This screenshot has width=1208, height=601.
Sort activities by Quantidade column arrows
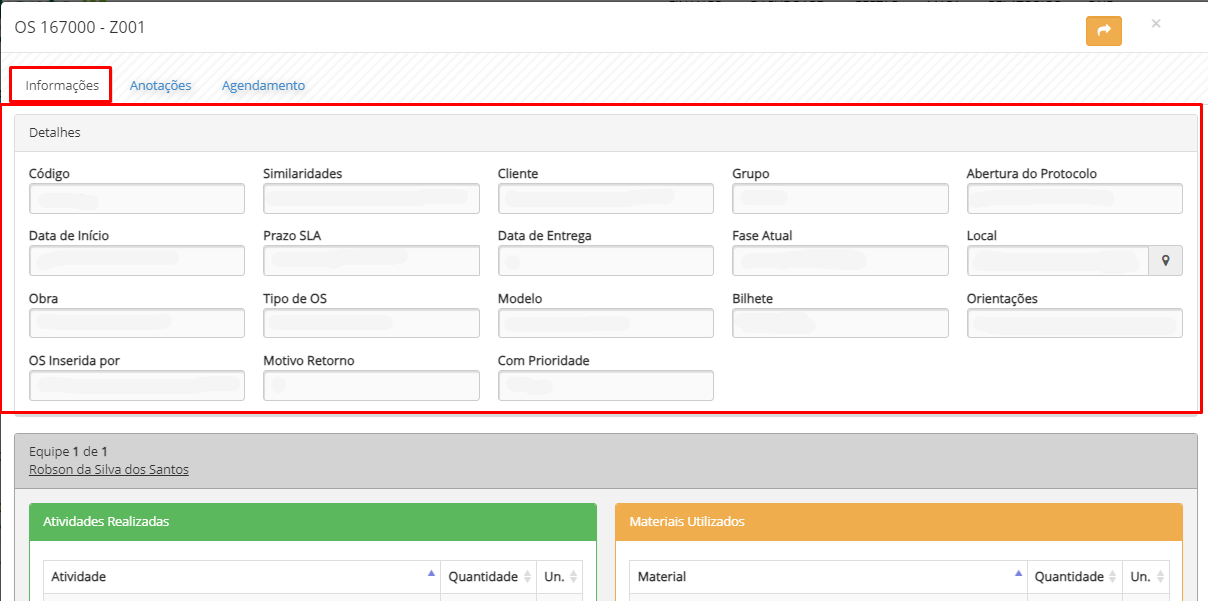point(527,577)
